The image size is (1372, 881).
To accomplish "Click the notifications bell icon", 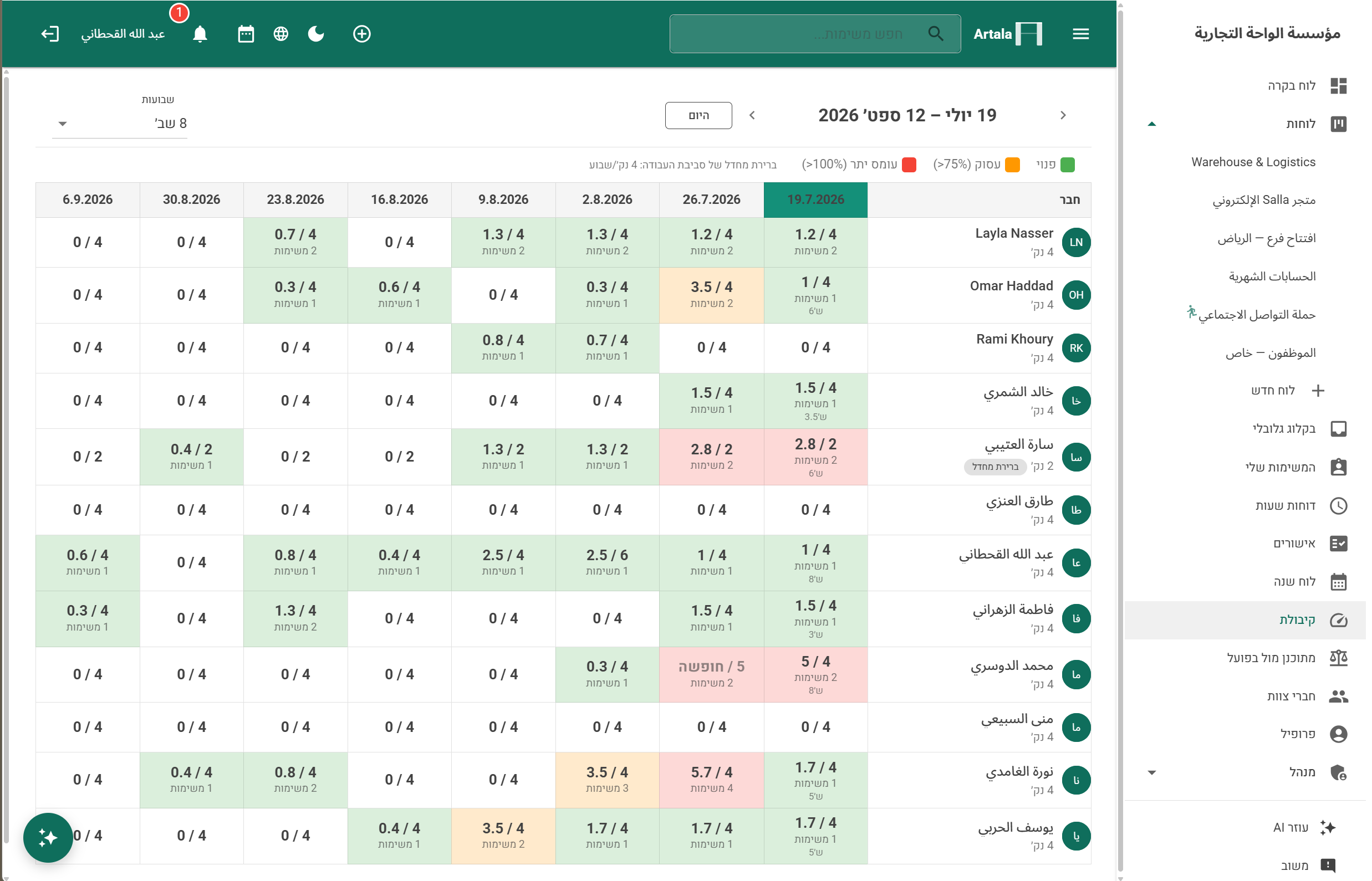I will tap(200, 34).
